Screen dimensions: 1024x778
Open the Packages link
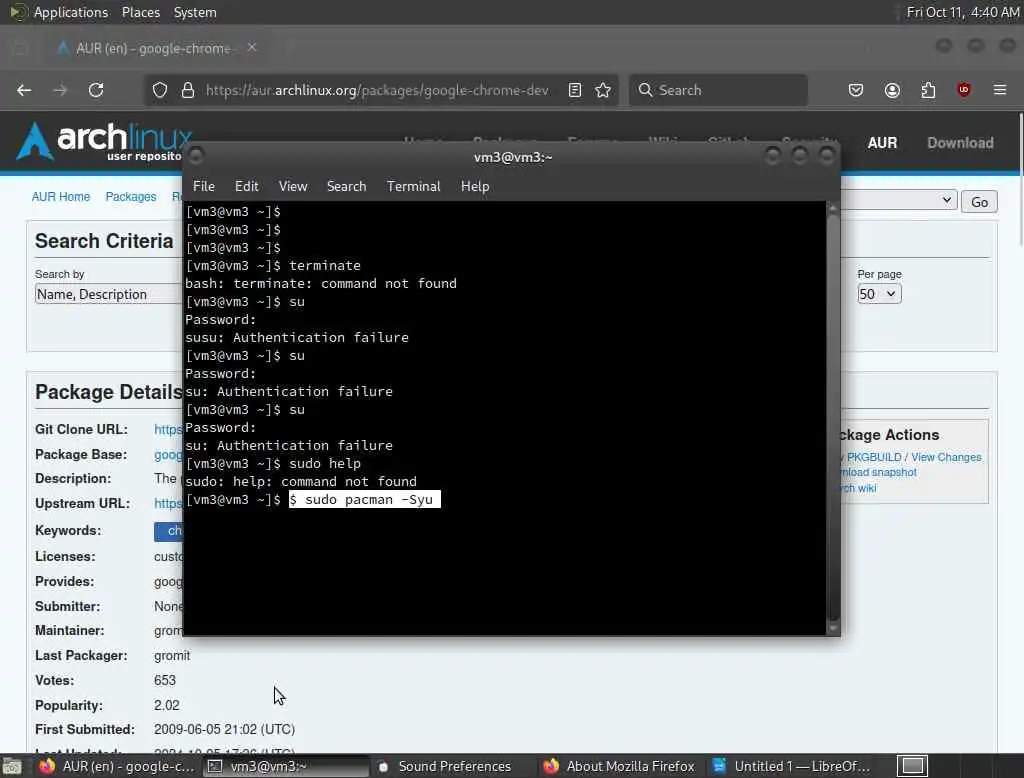coord(131,197)
